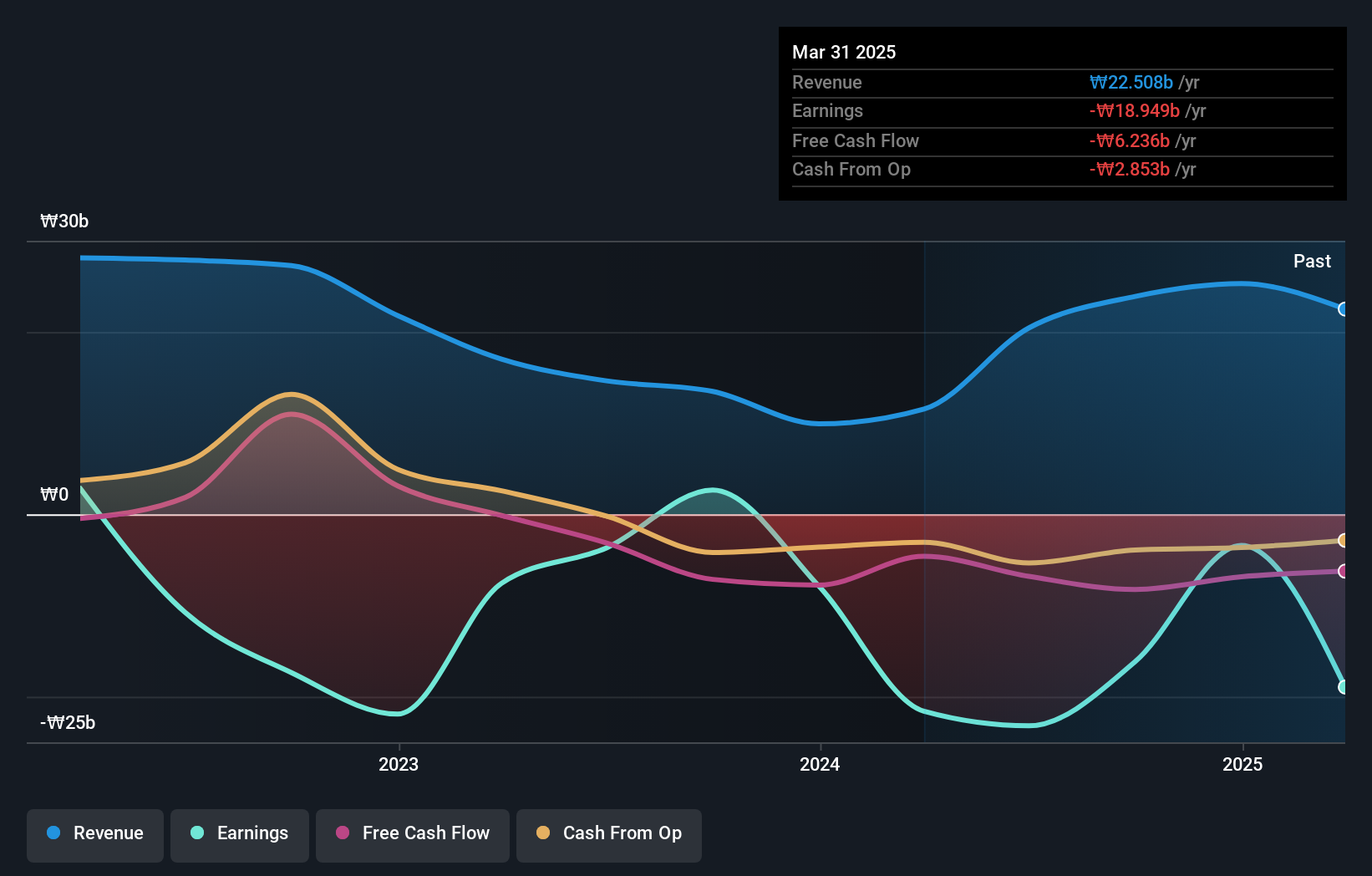Click the Earnings row label in tooltip
The image size is (1372, 876).
[827, 111]
